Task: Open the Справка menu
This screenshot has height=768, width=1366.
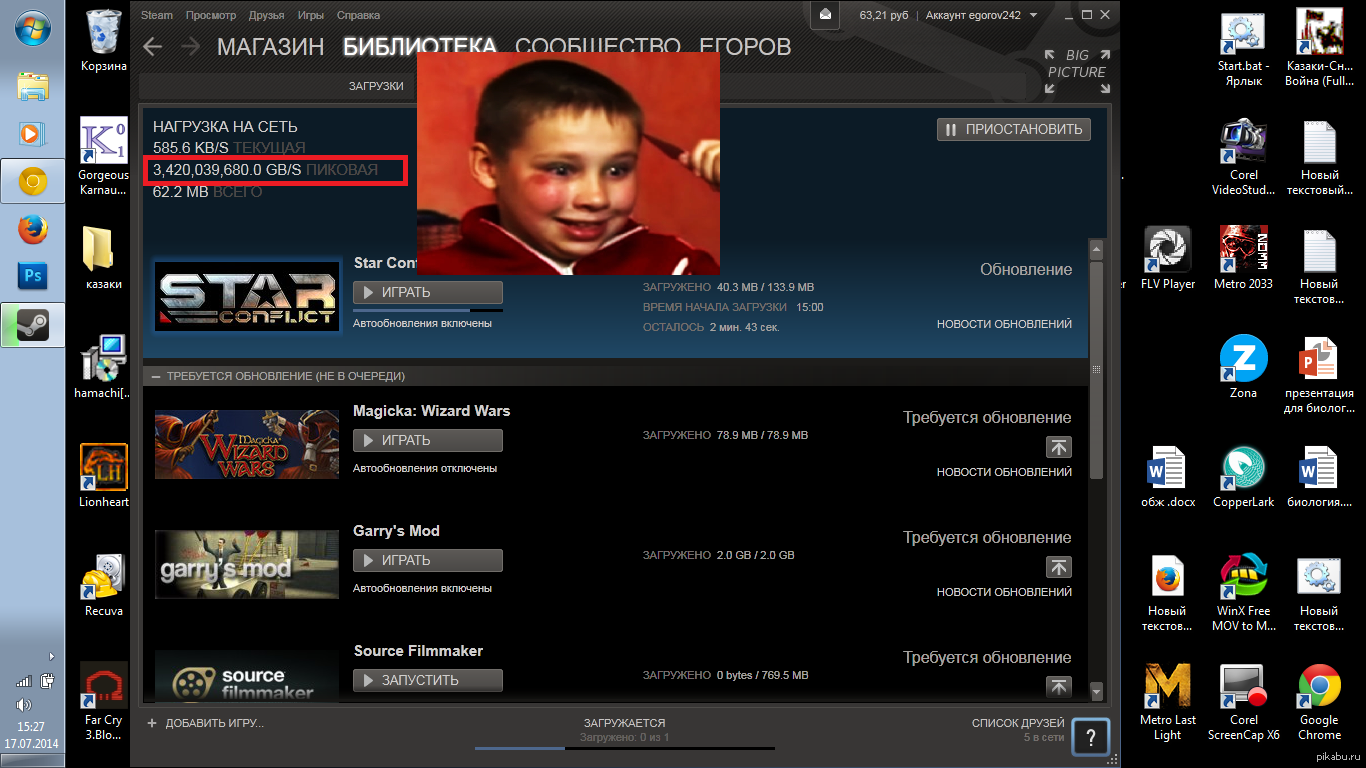Action: tap(358, 15)
